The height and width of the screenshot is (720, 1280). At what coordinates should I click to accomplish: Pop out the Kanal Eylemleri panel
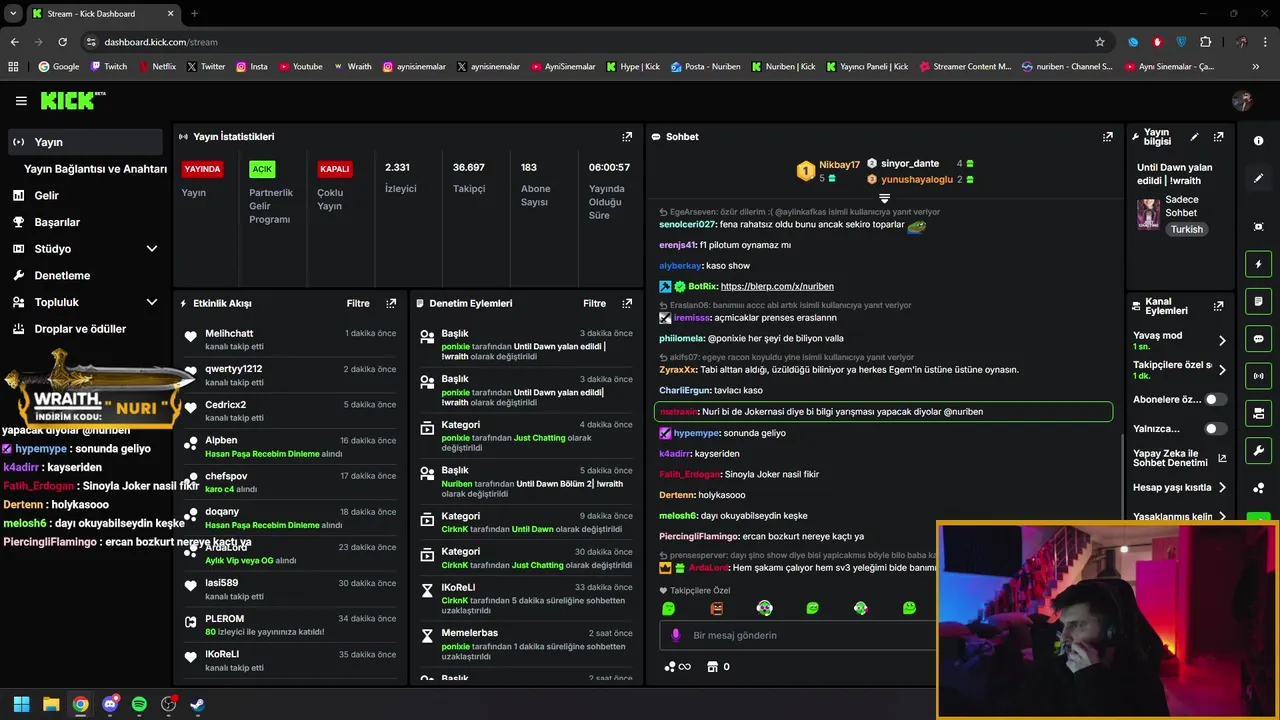click(x=1218, y=306)
